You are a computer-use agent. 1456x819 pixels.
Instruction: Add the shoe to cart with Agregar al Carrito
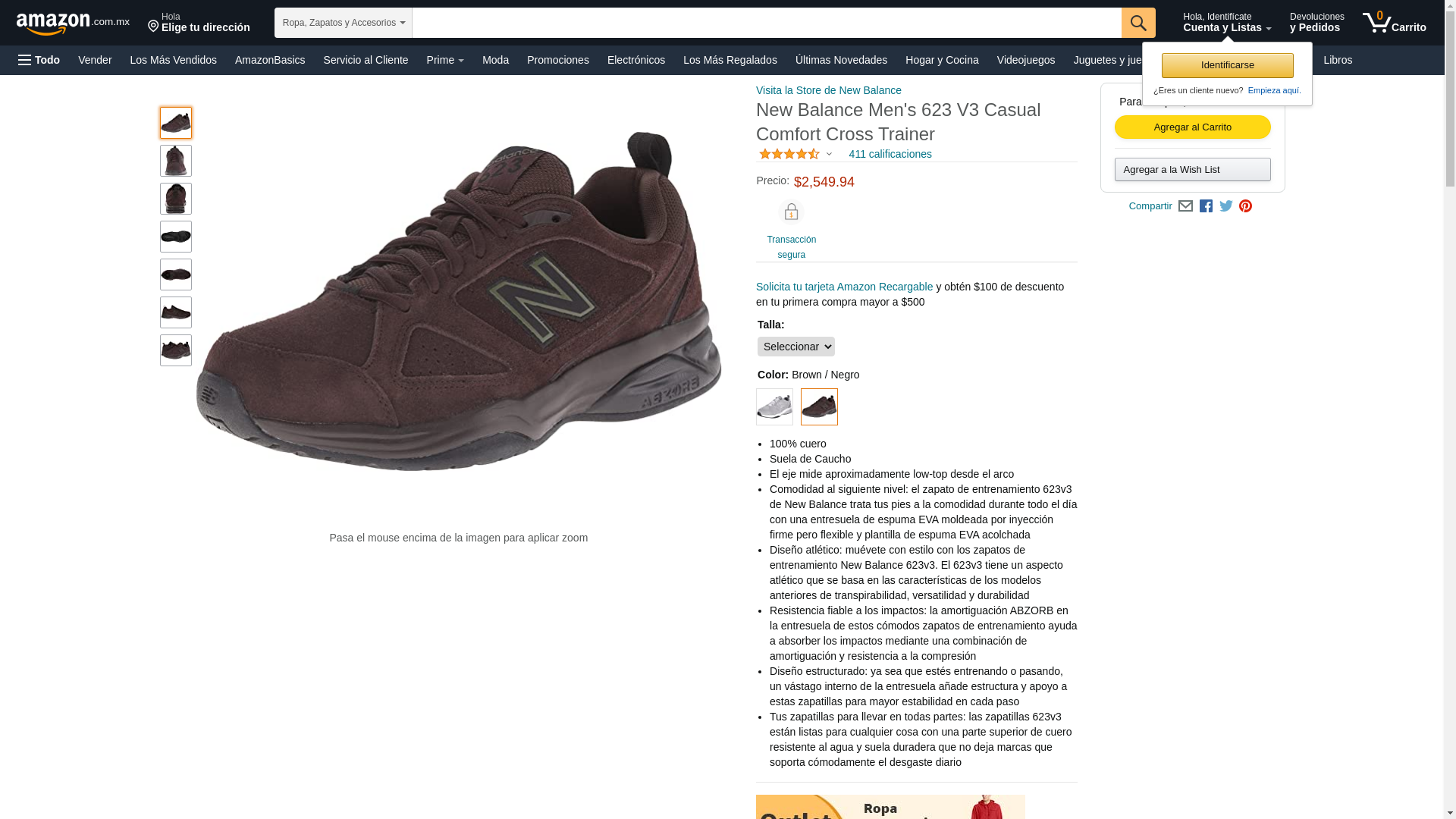point(1192,127)
